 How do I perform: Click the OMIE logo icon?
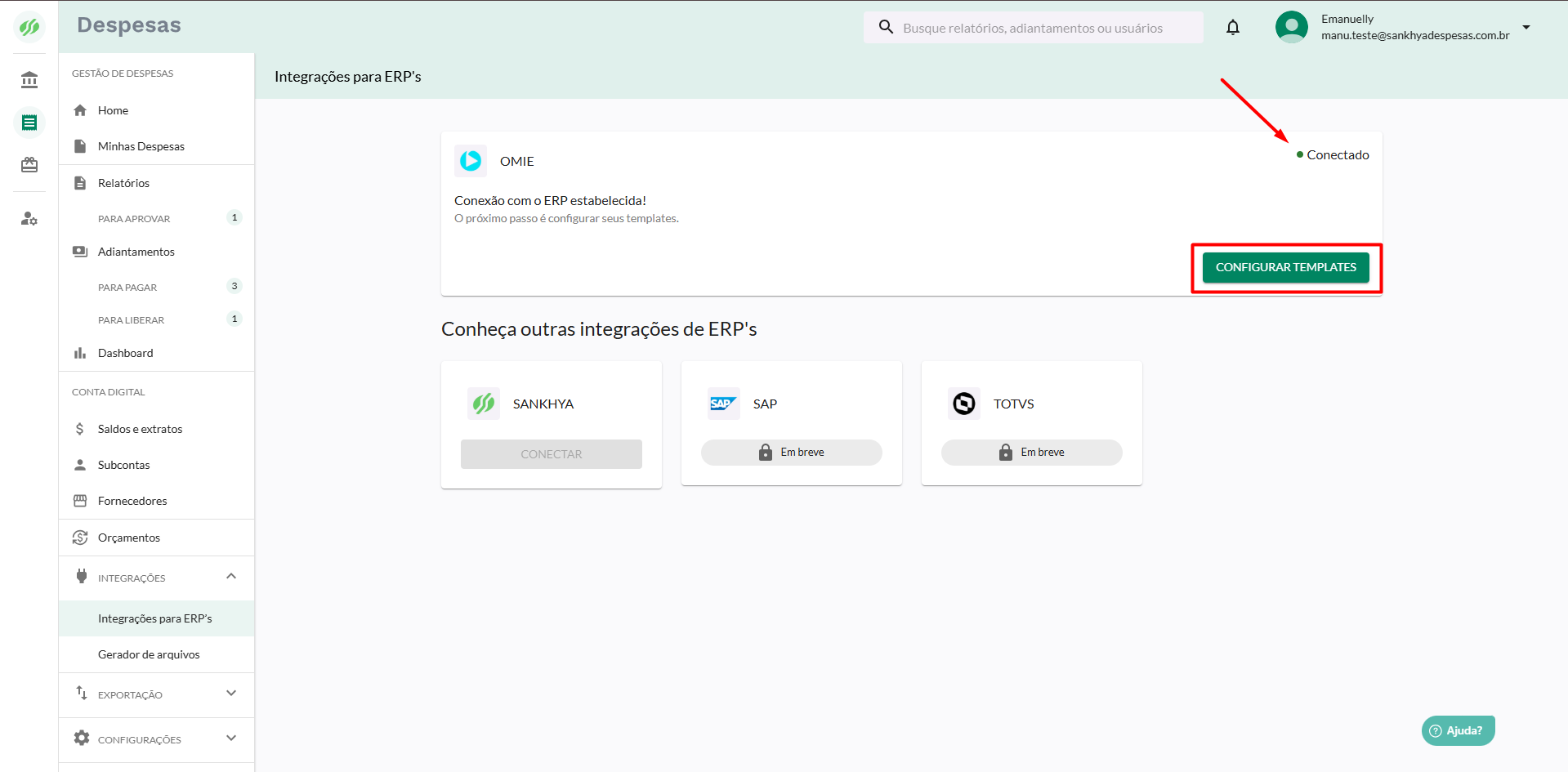point(471,161)
